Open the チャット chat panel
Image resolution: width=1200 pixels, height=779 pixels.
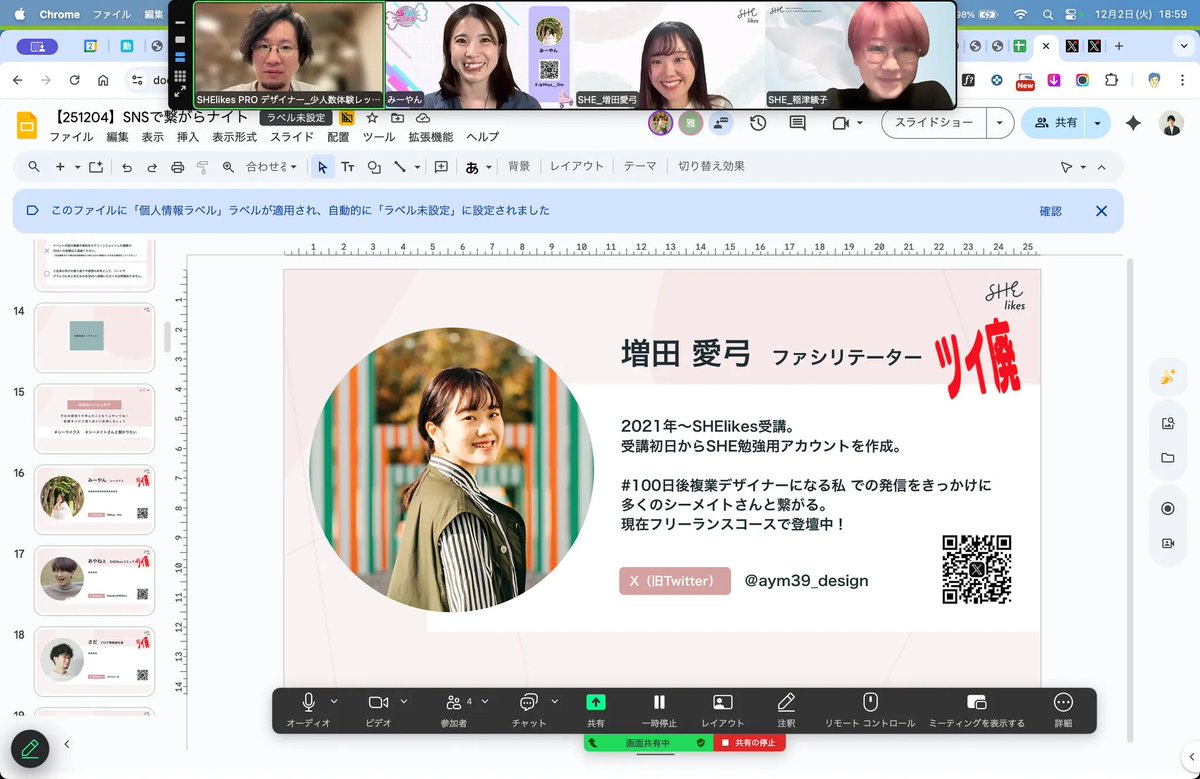coord(529,709)
